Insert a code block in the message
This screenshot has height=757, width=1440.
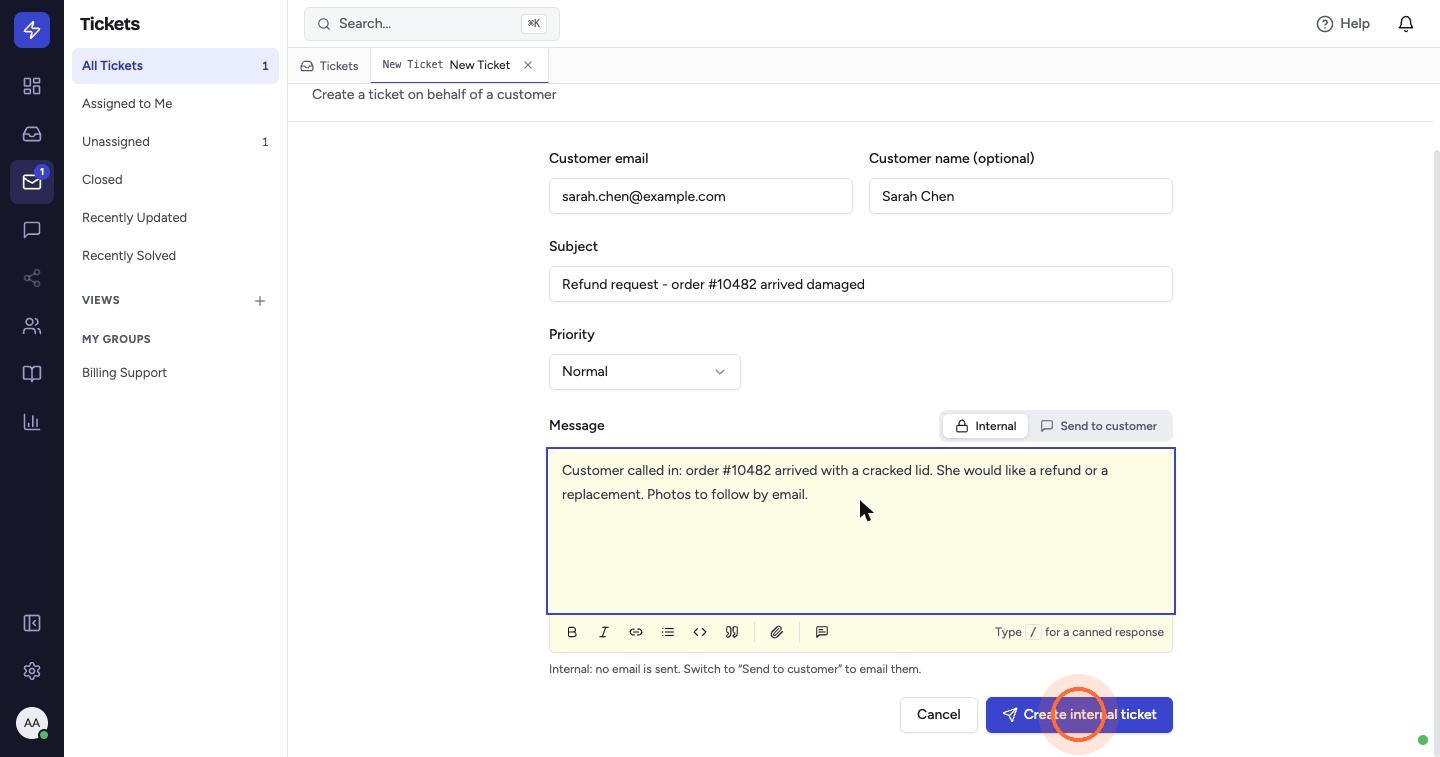click(700, 632)
